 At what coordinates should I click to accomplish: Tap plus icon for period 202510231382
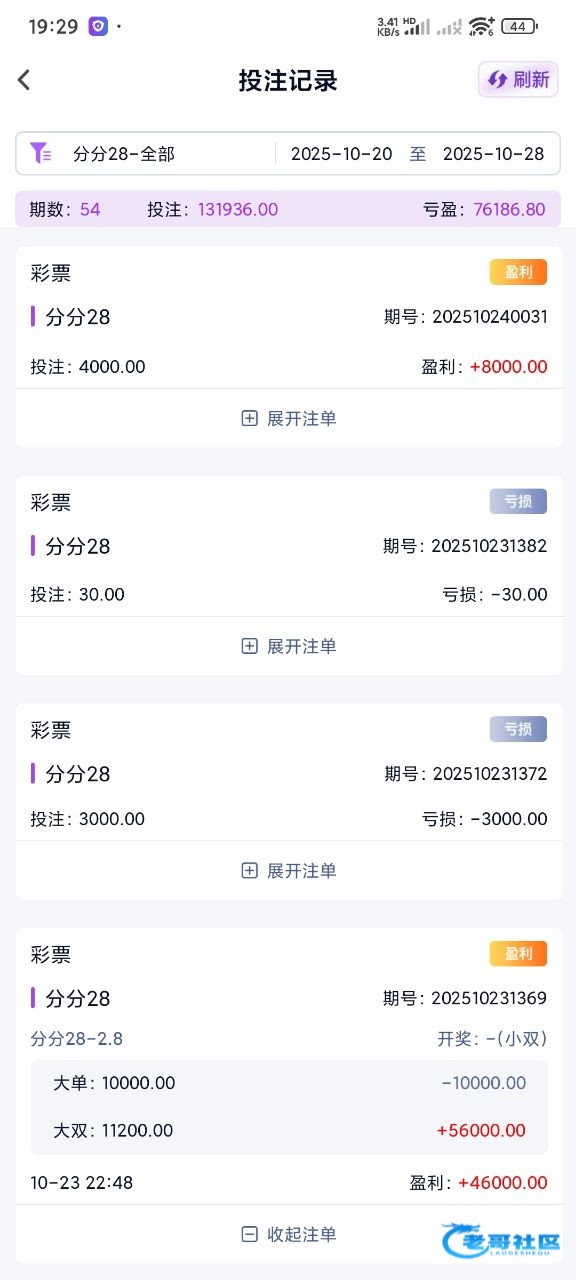coord(250,646)
